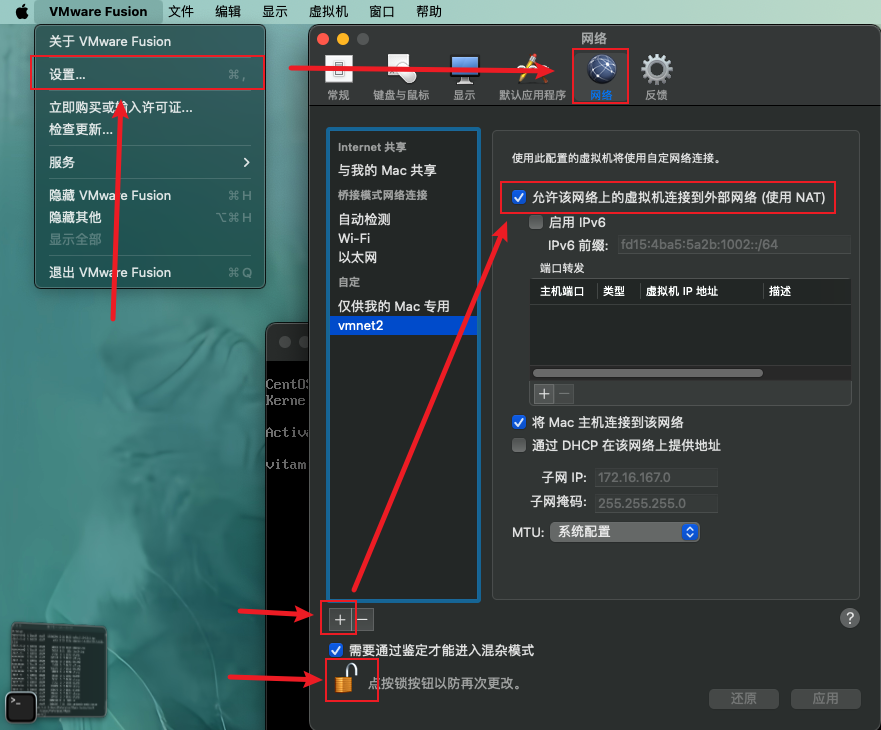Select 自动检测 bridged network

click(403, 219)
